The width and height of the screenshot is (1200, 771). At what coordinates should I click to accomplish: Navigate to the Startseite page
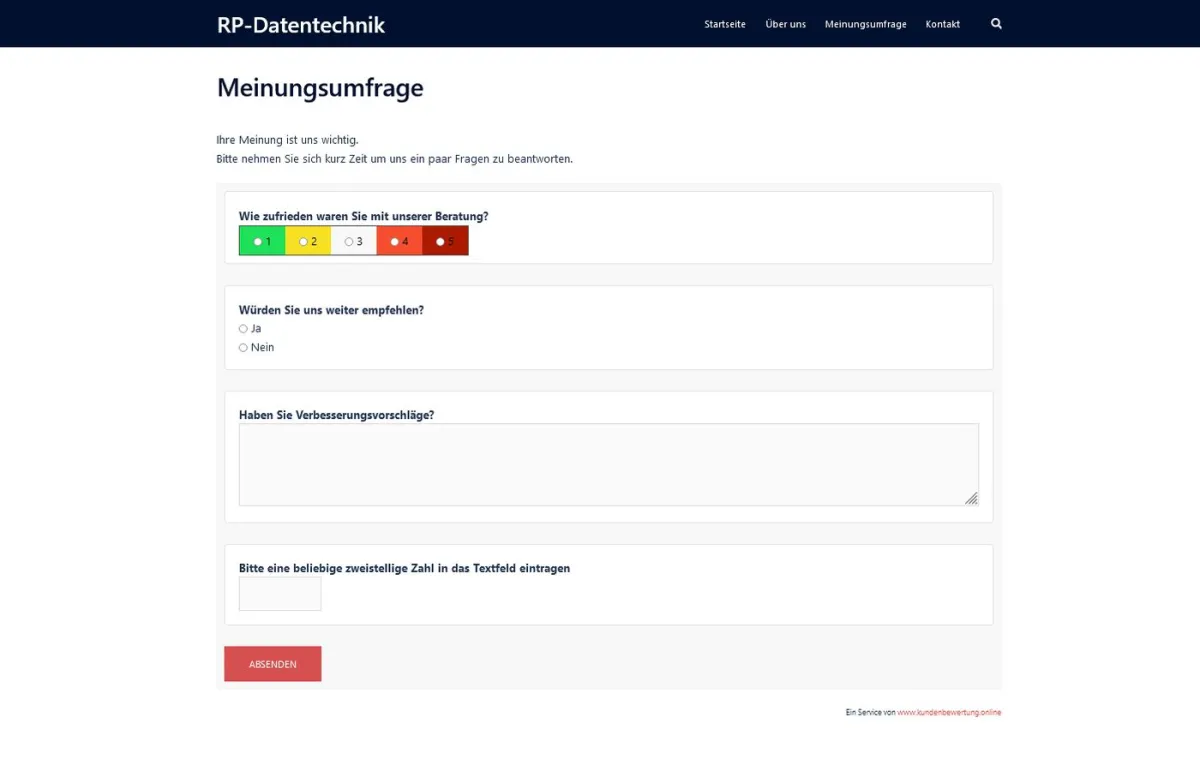pos(724,24)
